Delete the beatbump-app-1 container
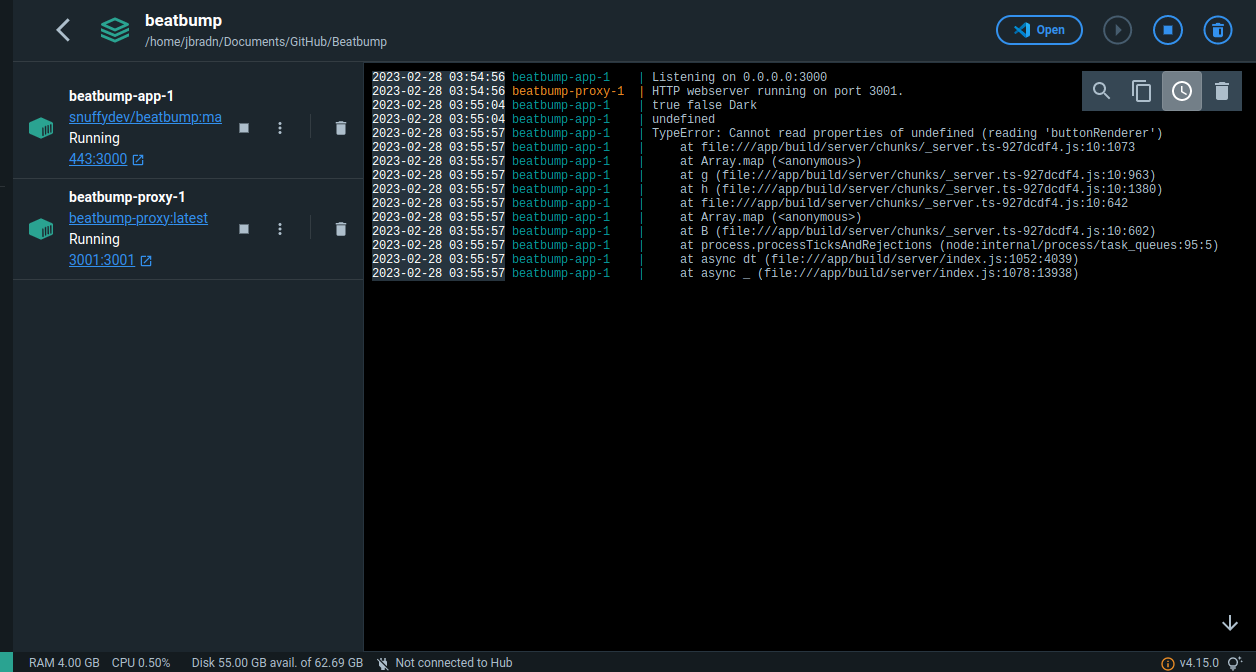Viewport: 1256px width, 672px height. pyautogui.click(x=340, y=128)
